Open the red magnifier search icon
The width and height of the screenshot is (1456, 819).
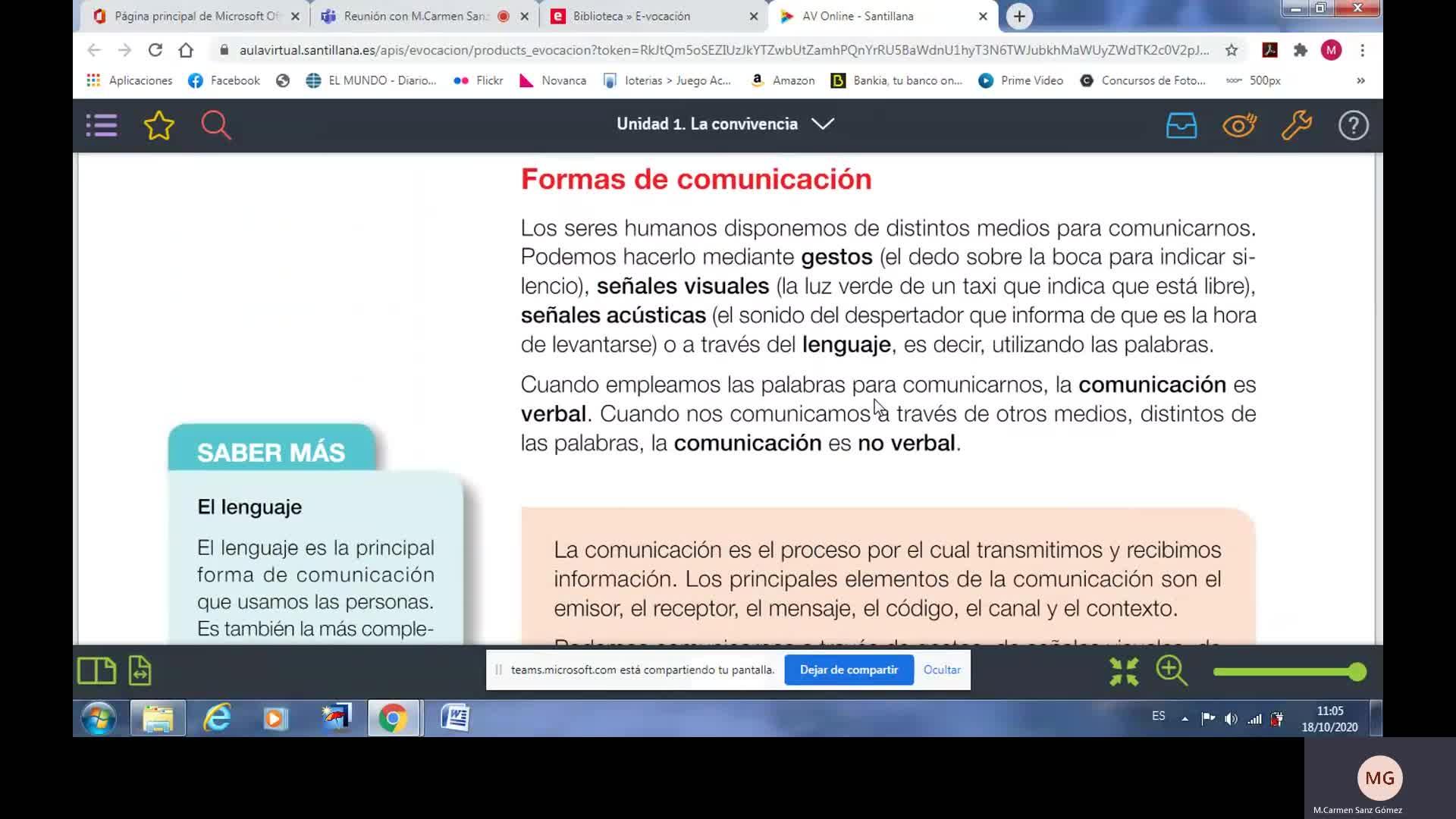(x=215, y=125)
